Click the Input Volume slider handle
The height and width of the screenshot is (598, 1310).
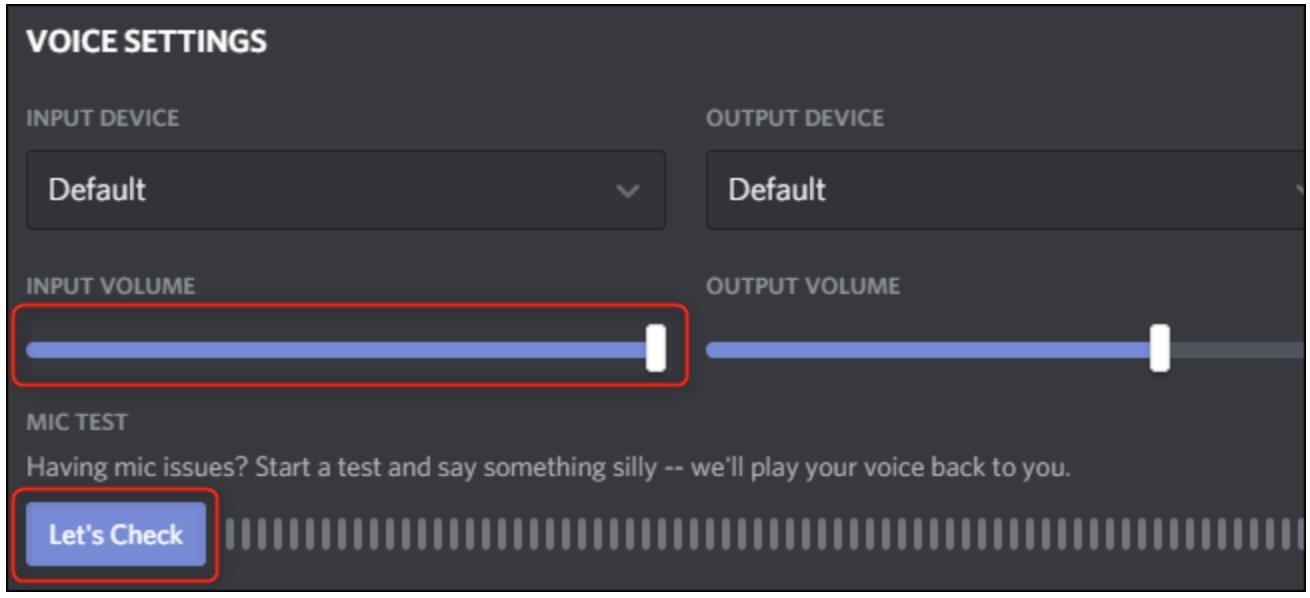pos(656,349)
